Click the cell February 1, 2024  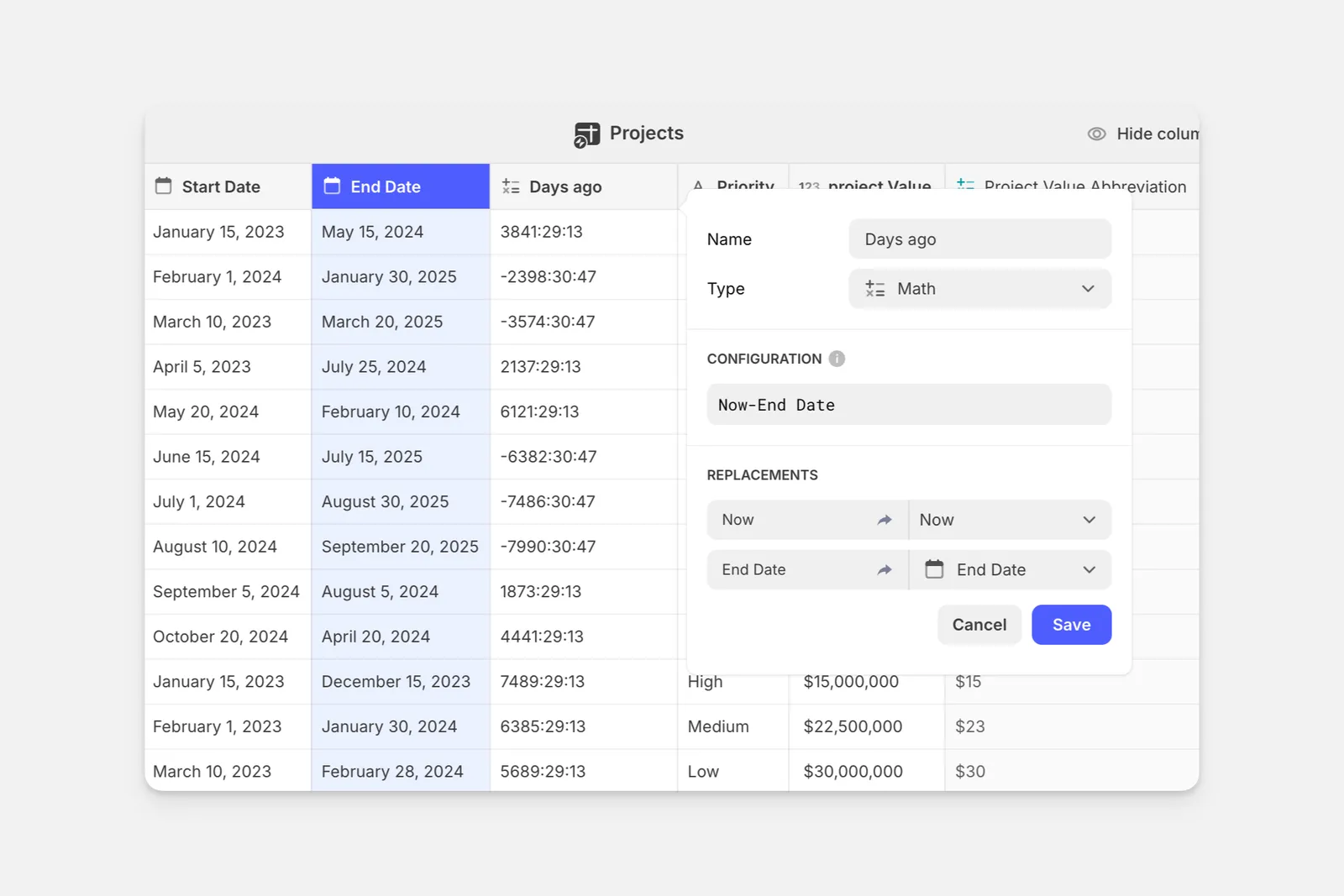pyautogui.click(x=228, y=277)
